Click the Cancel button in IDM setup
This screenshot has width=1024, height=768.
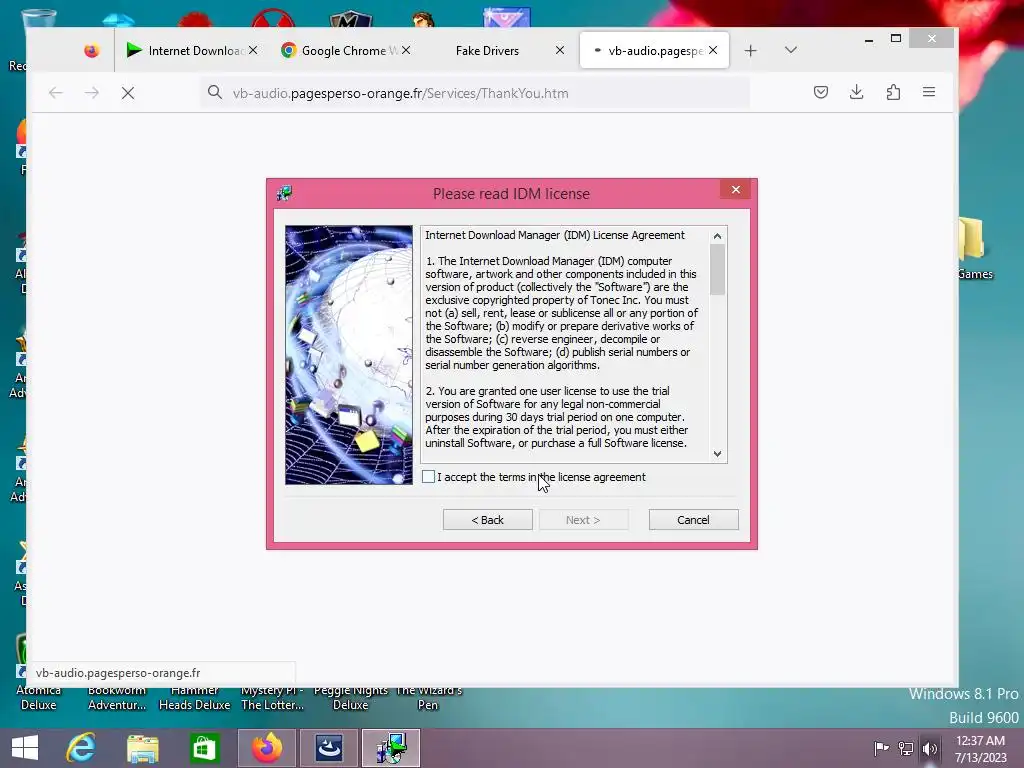[693, 520]
